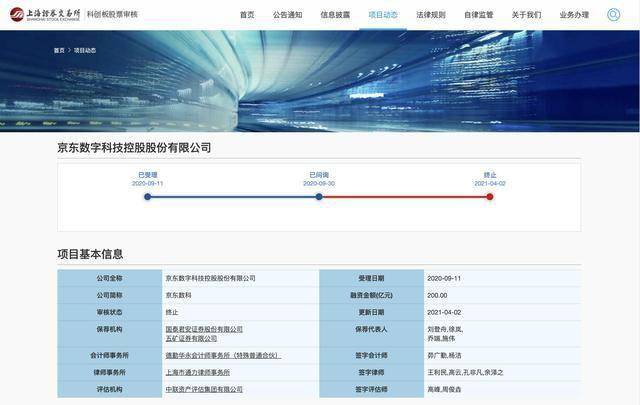The width and height of the screenshot is (640, 405).
Task: Open 国泰君安证券股份有限公司 sponsor link
Action: click(204, 329)
